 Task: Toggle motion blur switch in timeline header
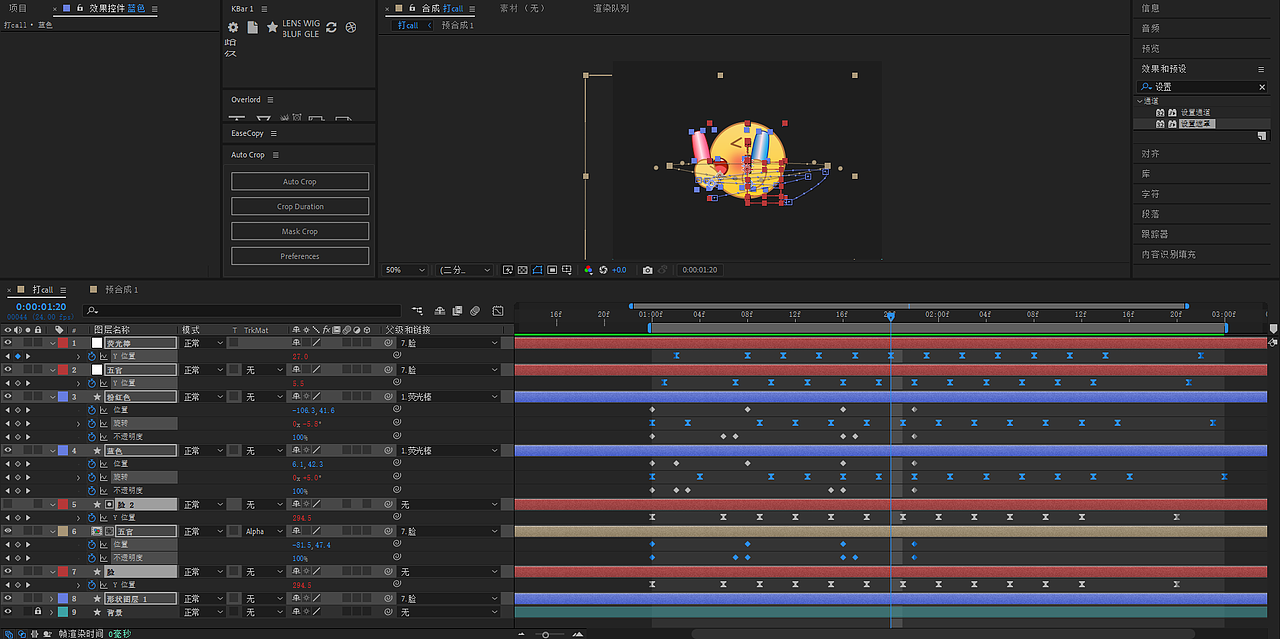point(476,311)
